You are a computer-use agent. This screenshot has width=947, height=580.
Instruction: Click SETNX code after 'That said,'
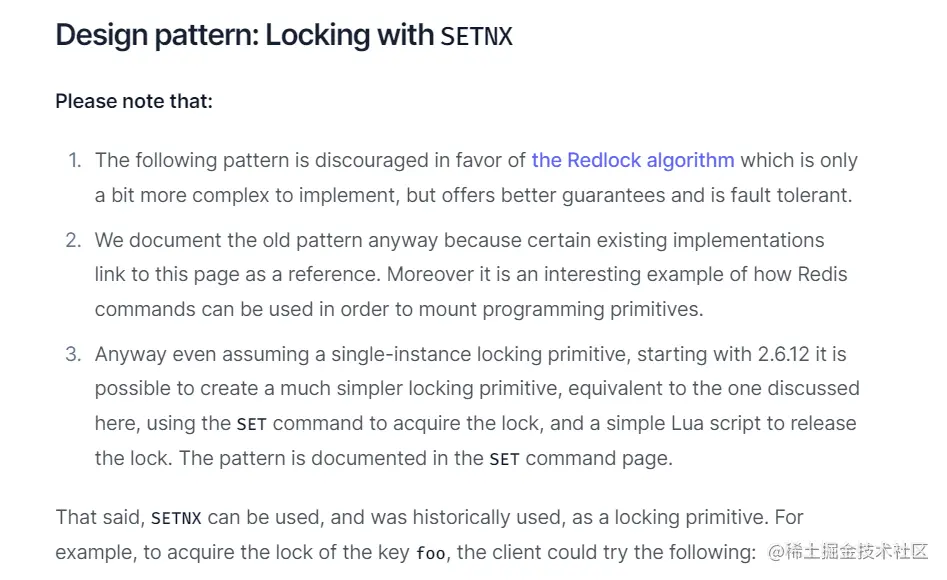click(x=177, y=519)
